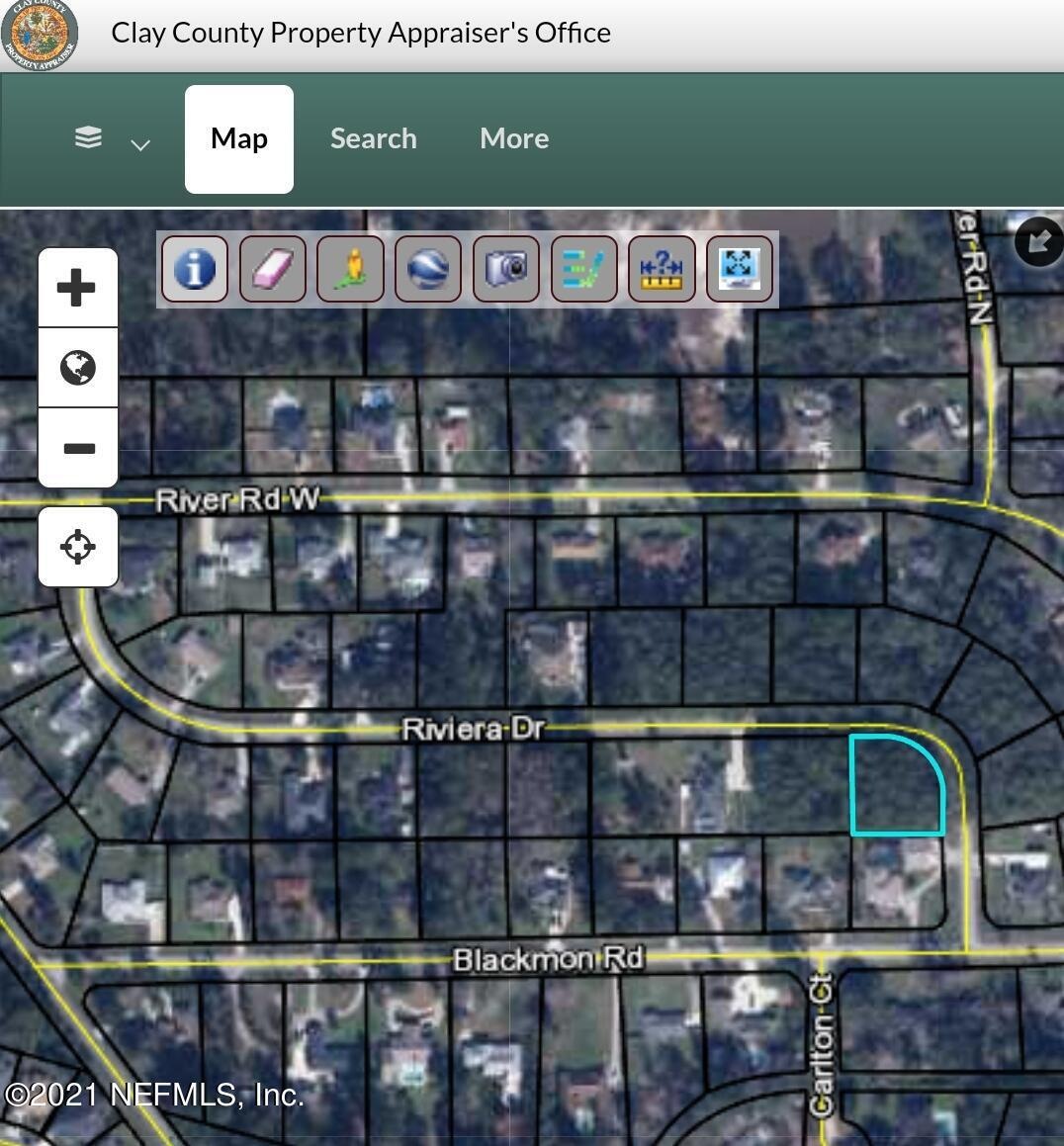Zoom in with the plus button
Screen dimensions: 1064x1146
(77, 289)
